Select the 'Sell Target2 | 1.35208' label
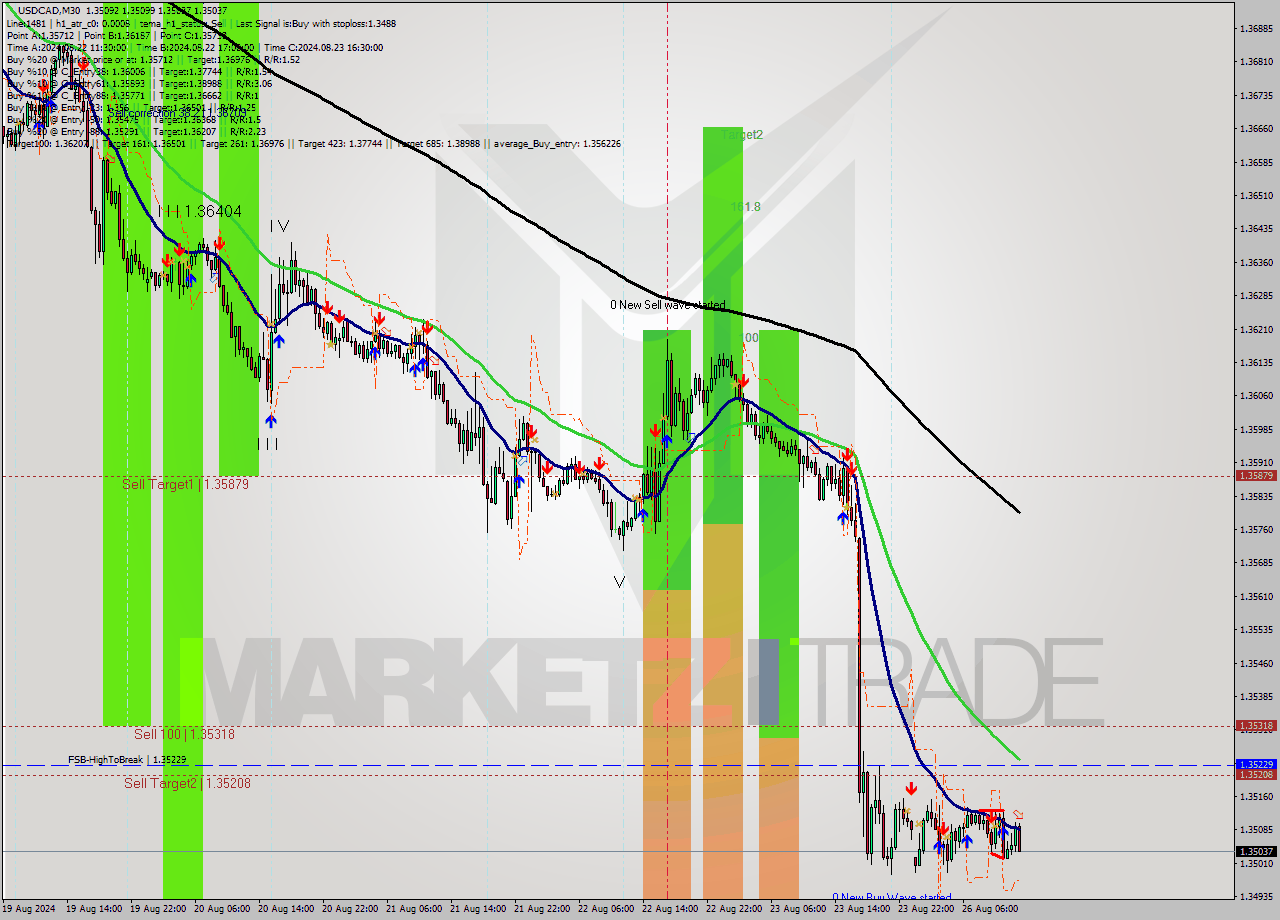1280x920 pixels. pyautogui.click(x=187, y=783)
